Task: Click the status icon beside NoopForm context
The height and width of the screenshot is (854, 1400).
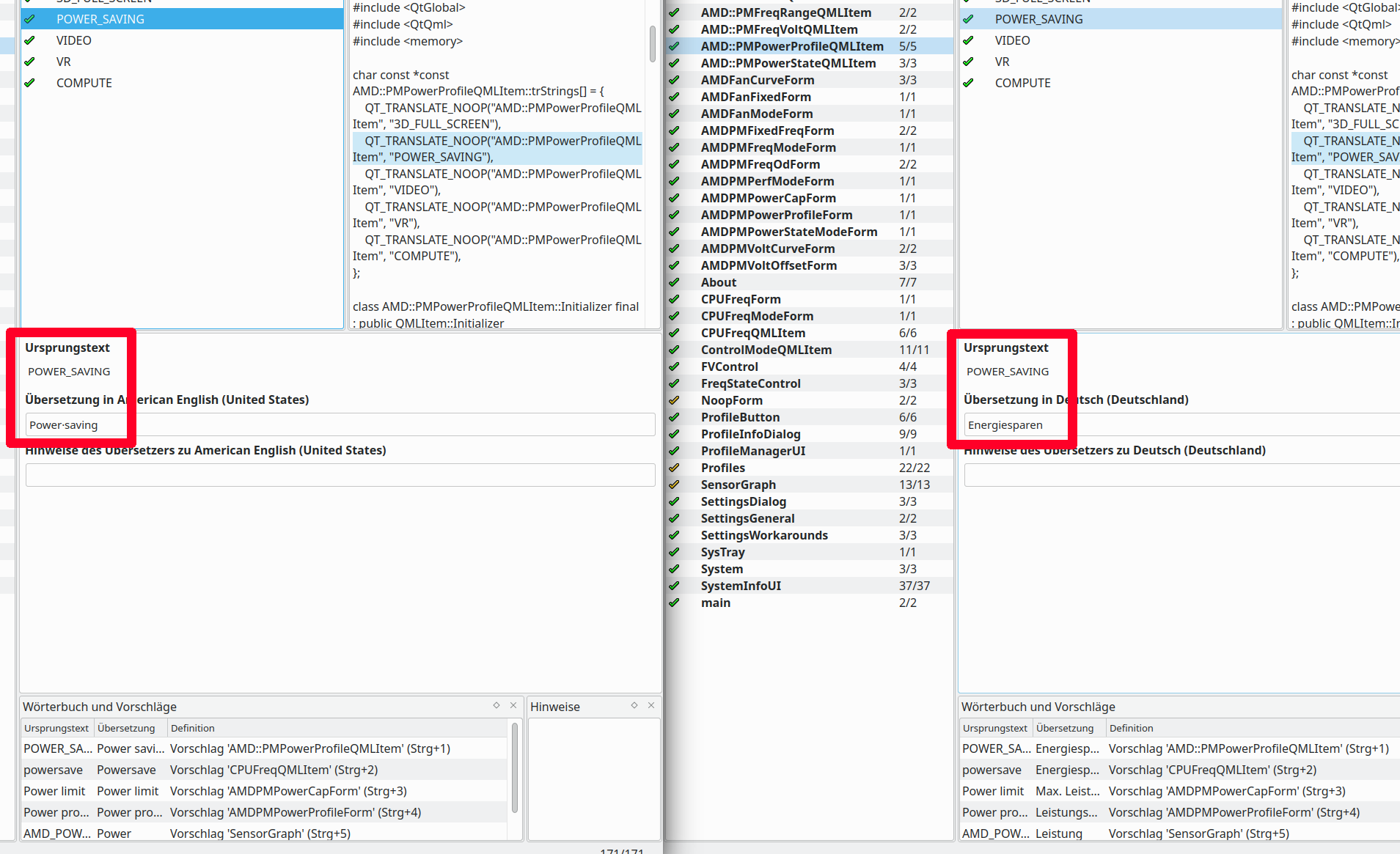Action: (x=674, y=400)
